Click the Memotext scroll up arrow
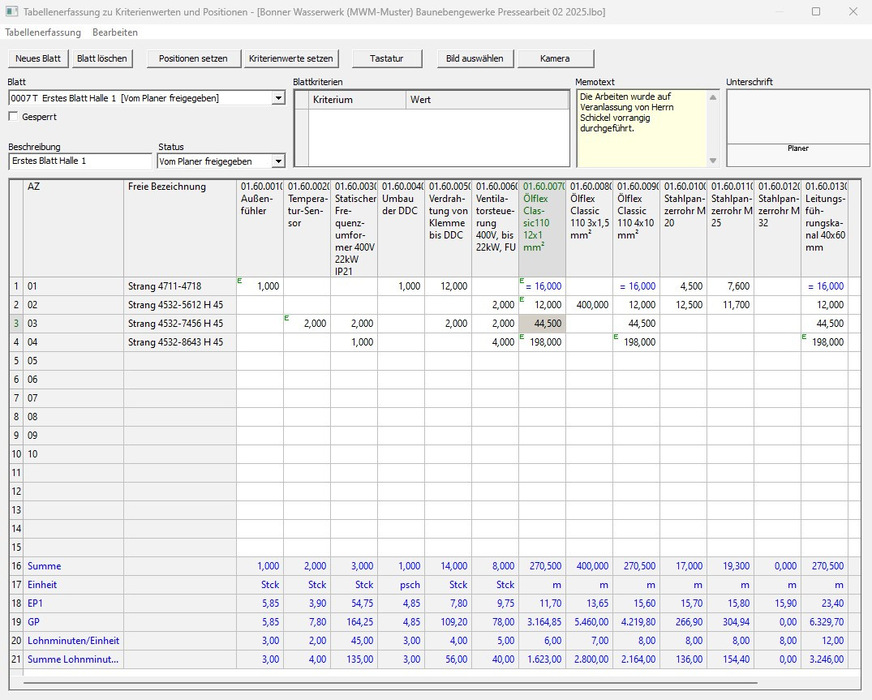The image size is (872, 700). [x=713, y=98]
